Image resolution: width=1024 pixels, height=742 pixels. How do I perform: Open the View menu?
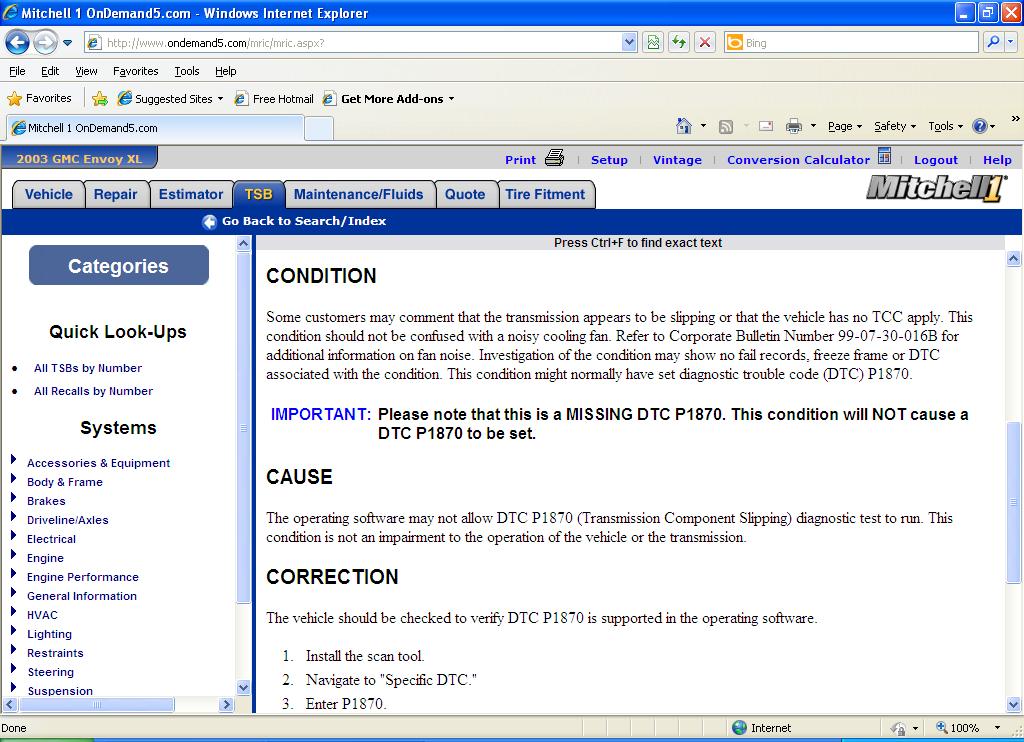tap(86, 71)
